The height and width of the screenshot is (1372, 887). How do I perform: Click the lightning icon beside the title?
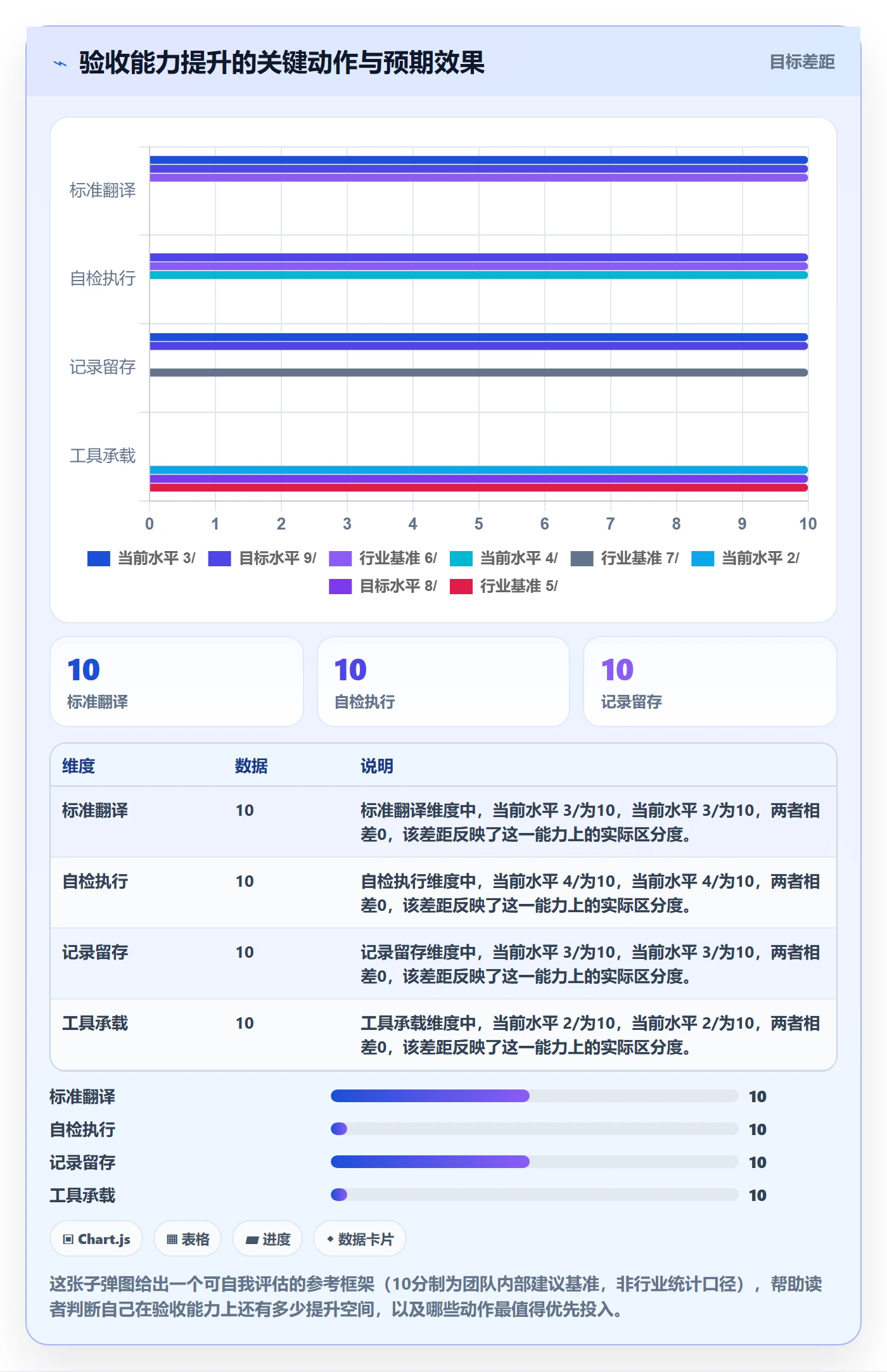(60, 63)
